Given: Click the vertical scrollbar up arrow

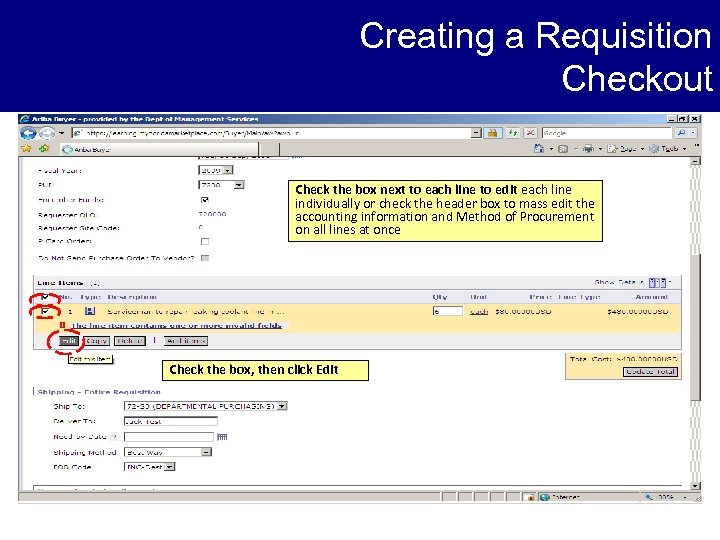Looking at the screenshot, I should pyautogui.click(x=696, y=161).
